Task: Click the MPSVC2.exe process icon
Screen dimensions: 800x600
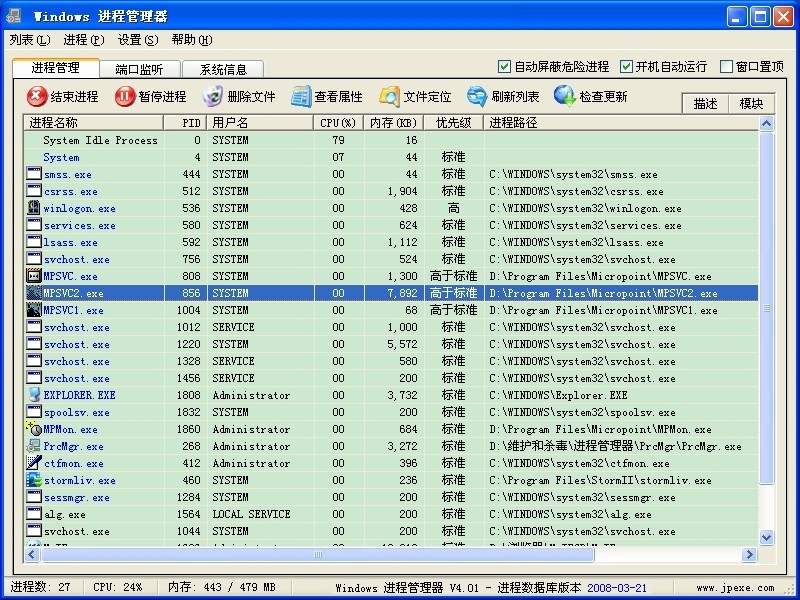Action: point(34,293)
